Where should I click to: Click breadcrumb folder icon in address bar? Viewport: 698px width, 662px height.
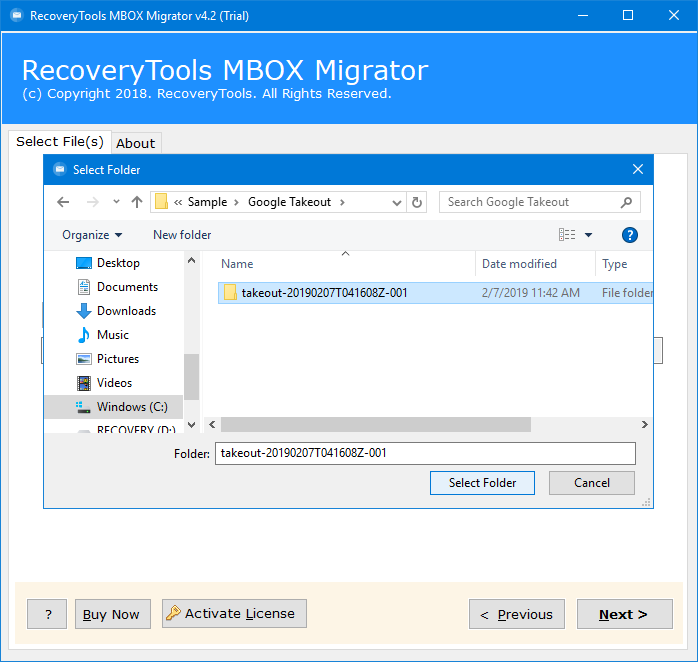(161, 202)
